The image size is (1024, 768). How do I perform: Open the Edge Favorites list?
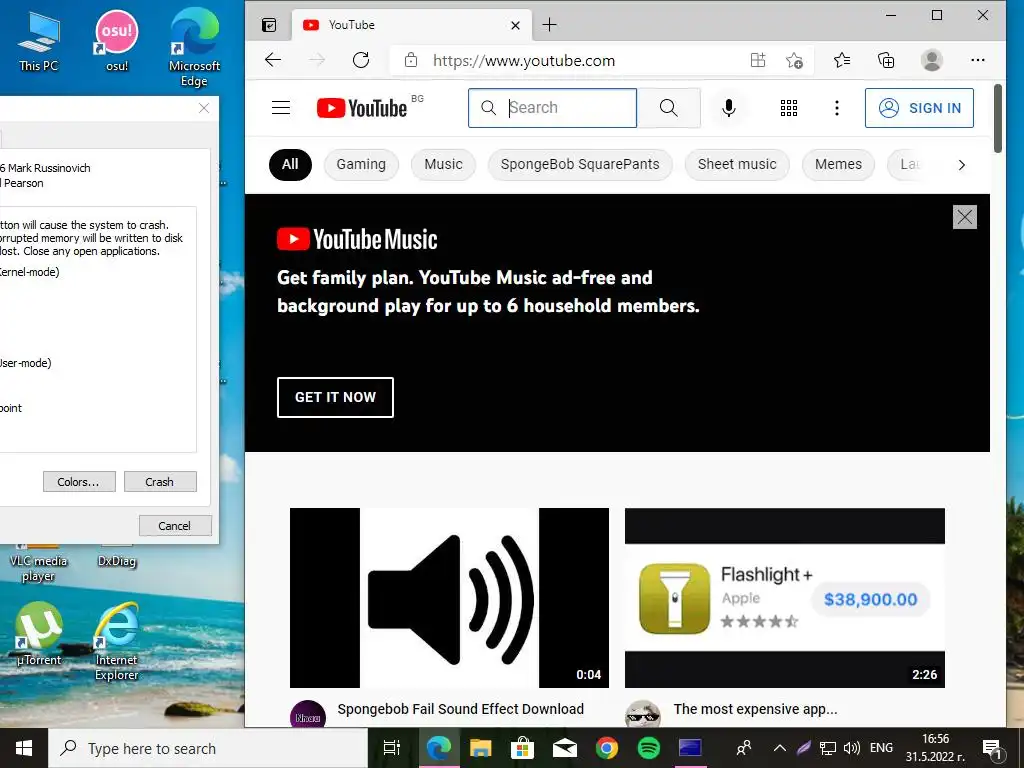point(842,60)
